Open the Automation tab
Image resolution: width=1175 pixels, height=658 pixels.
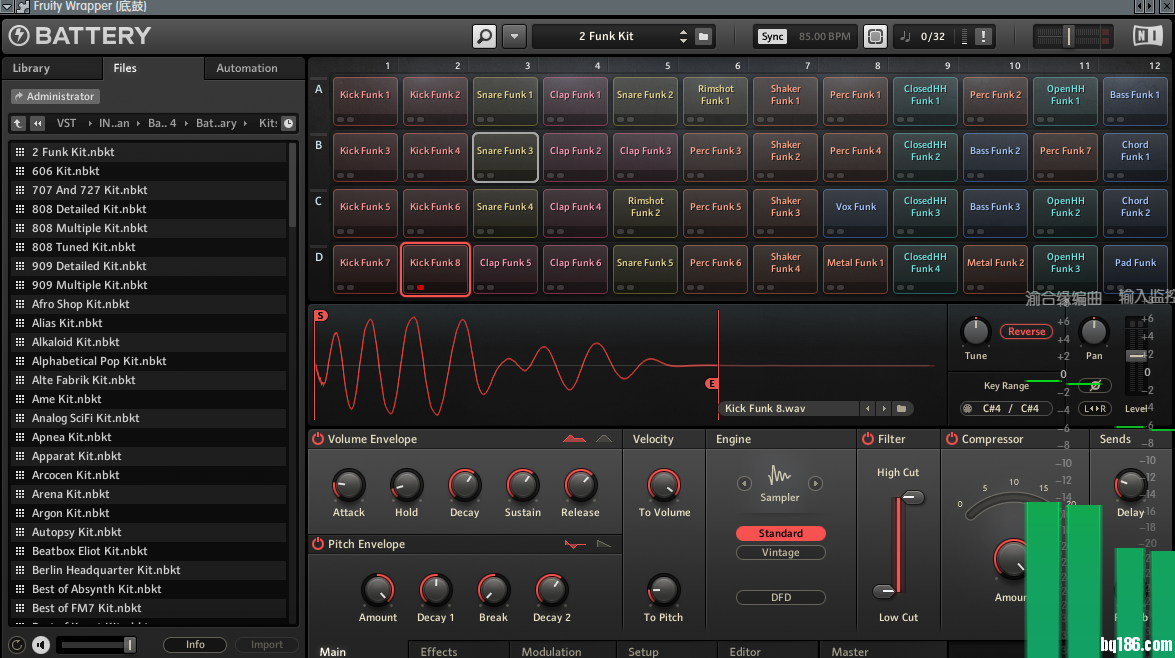point(247,68)
